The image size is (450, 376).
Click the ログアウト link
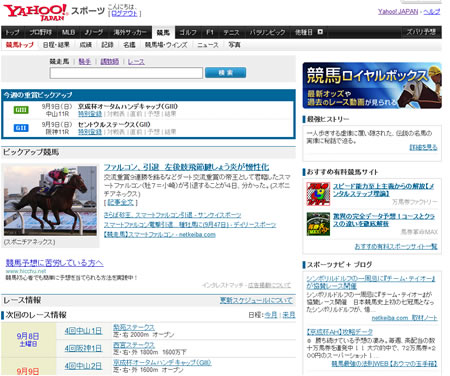124,14
